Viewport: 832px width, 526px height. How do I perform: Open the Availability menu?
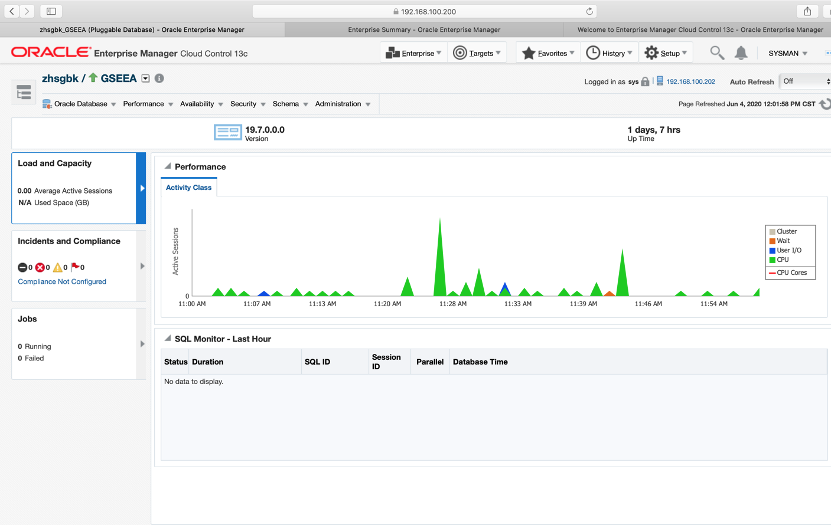[201, 104]
